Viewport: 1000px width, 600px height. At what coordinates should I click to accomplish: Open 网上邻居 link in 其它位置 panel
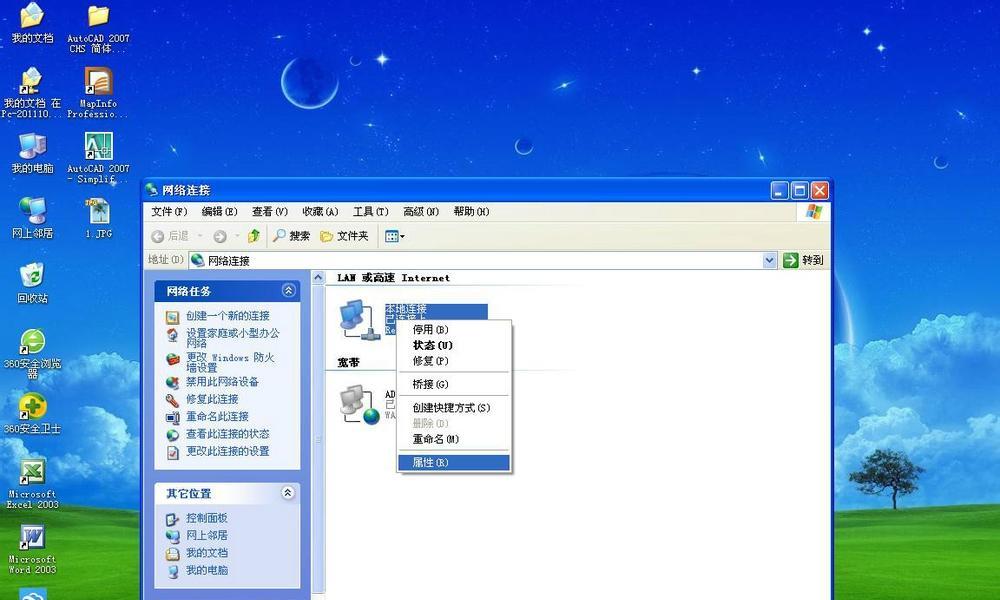207,536
